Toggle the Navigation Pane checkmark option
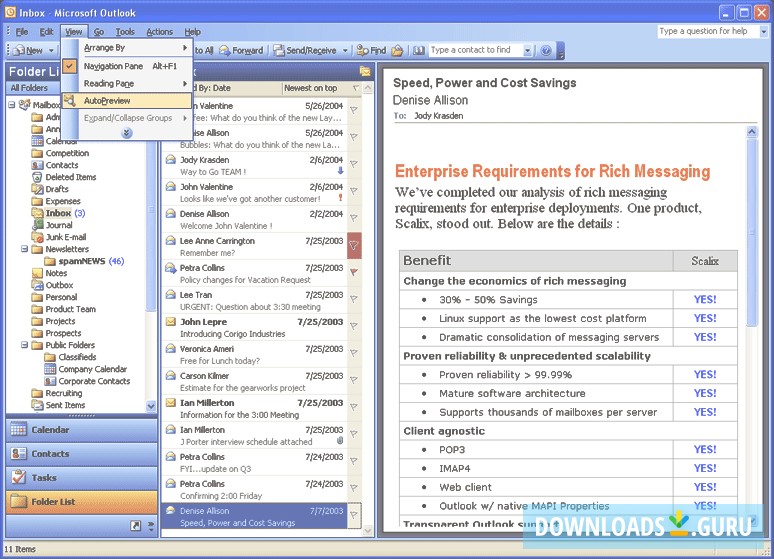Image resolution: width=774 pixels, height=559 pixels. [127, 66]
